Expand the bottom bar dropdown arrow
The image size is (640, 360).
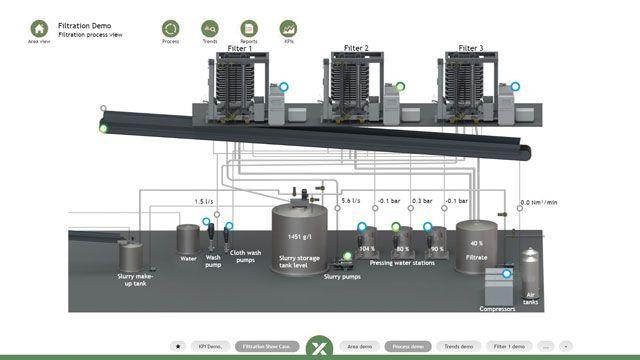tap(566, 346)
